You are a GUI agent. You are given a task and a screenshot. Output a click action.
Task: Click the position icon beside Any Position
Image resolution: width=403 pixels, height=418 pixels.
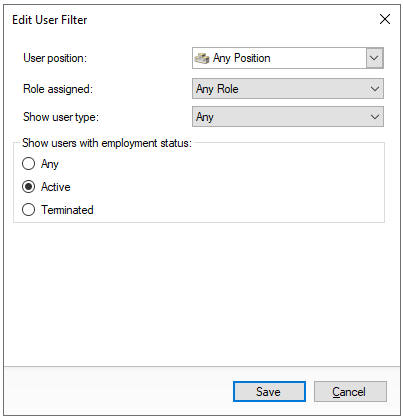[202, 58]
